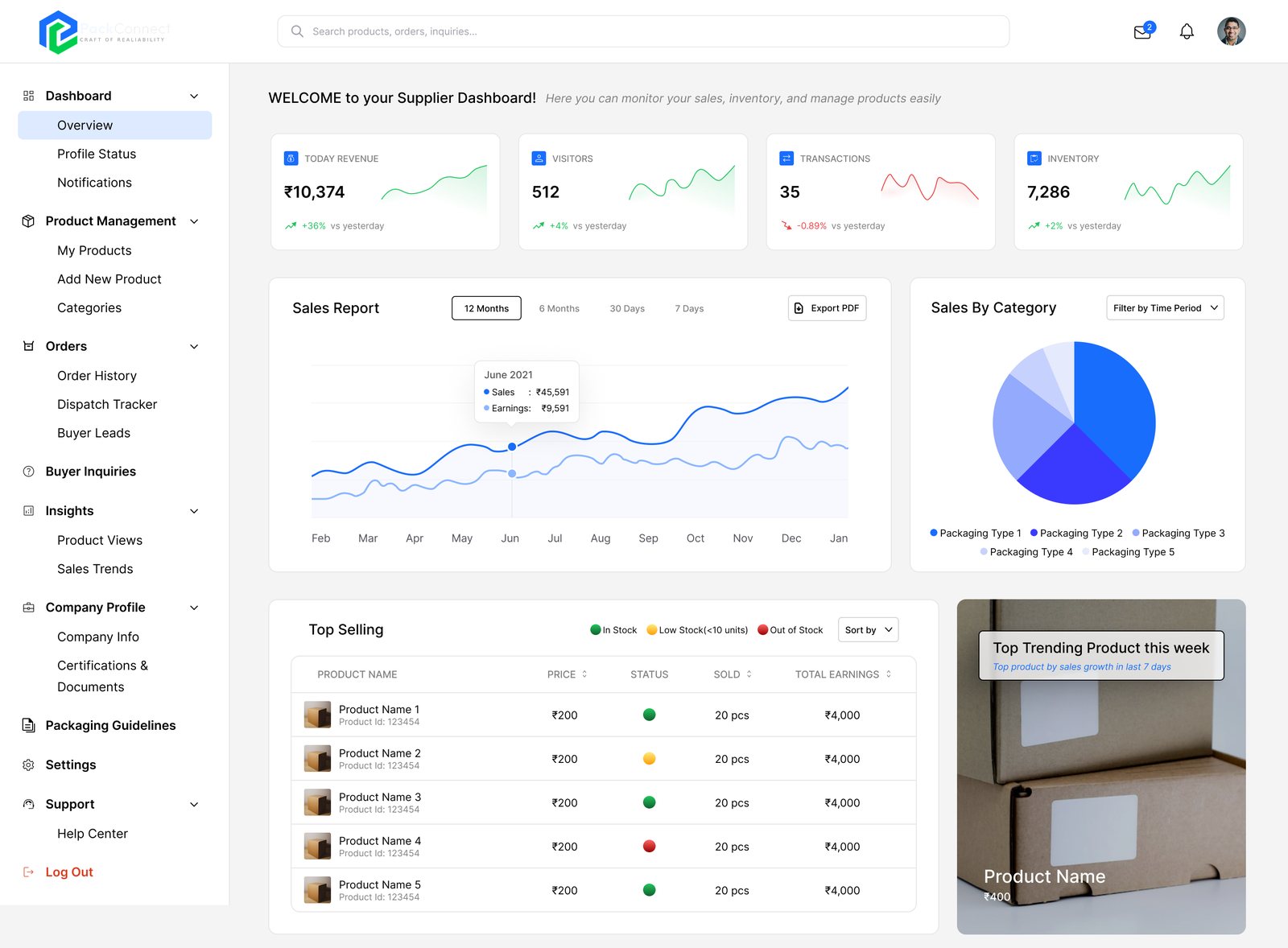This screenshot has height=948, width=1288.
Task: Collapse the Dashboard section chevron
Action: point(194,97)
